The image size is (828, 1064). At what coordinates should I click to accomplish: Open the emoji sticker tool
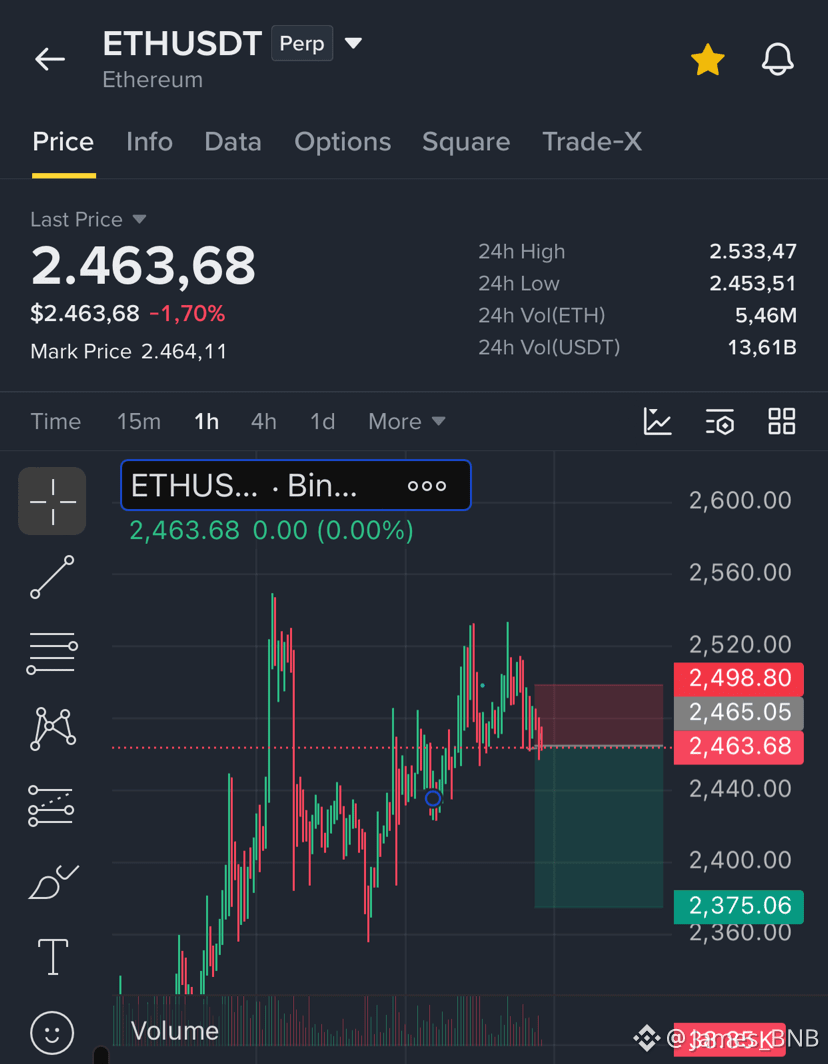pyautogui.click(x=52, y=1033)
